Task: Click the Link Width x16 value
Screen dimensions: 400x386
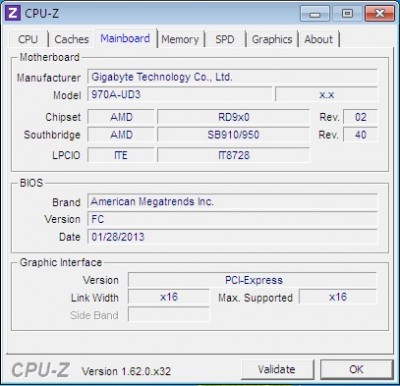Action: point(169,297)
